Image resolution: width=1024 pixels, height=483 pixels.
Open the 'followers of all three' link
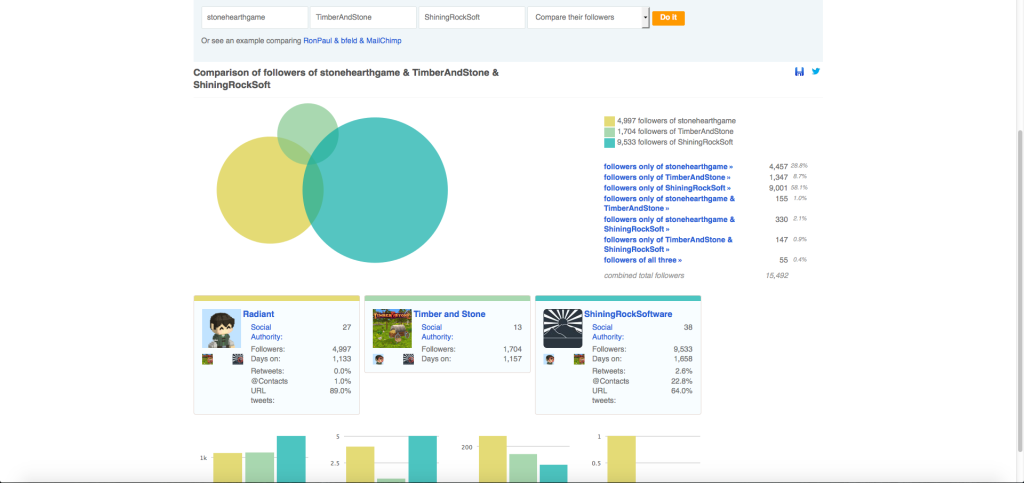click(x=643, y=260)
